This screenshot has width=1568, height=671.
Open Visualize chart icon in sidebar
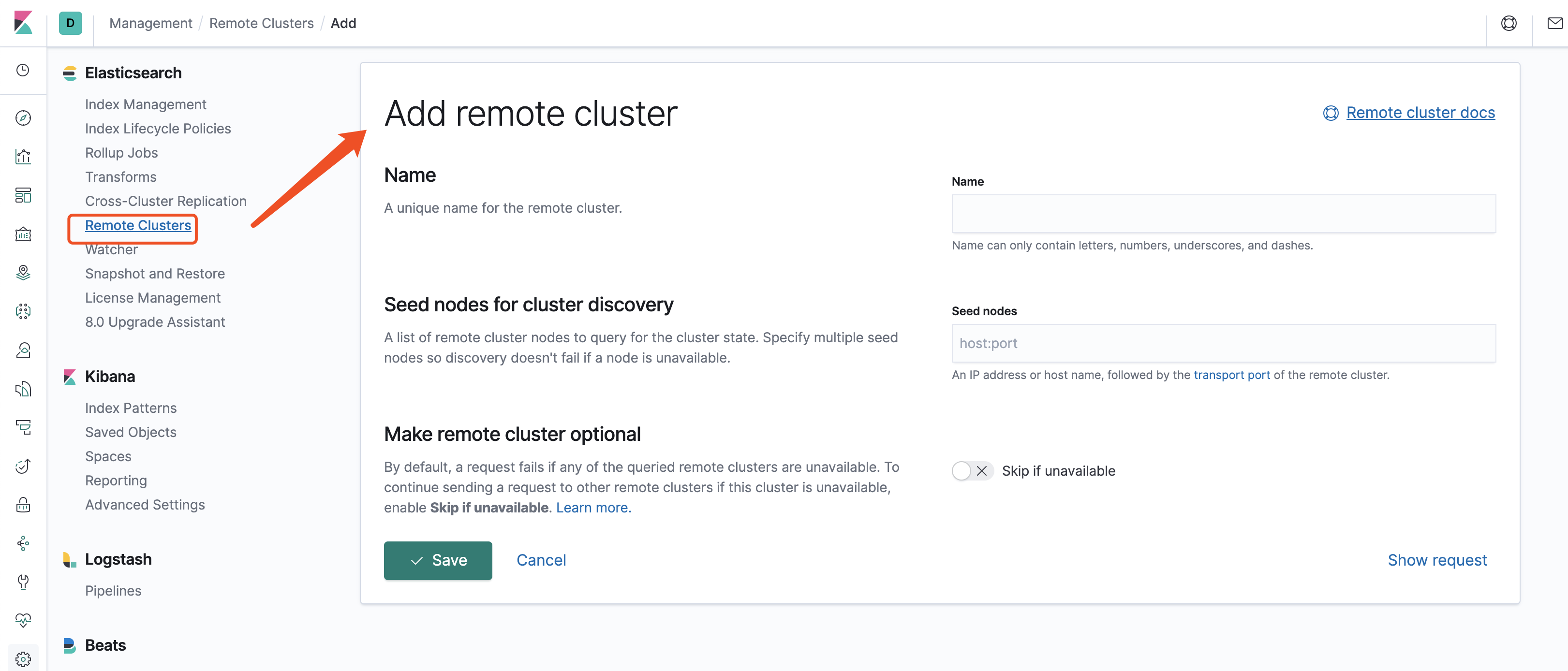click(23, 156)
